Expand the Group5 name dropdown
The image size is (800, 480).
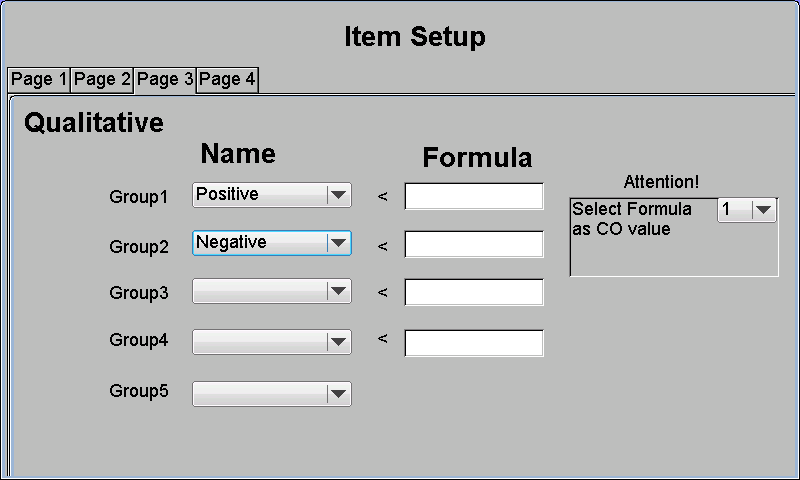272,394
